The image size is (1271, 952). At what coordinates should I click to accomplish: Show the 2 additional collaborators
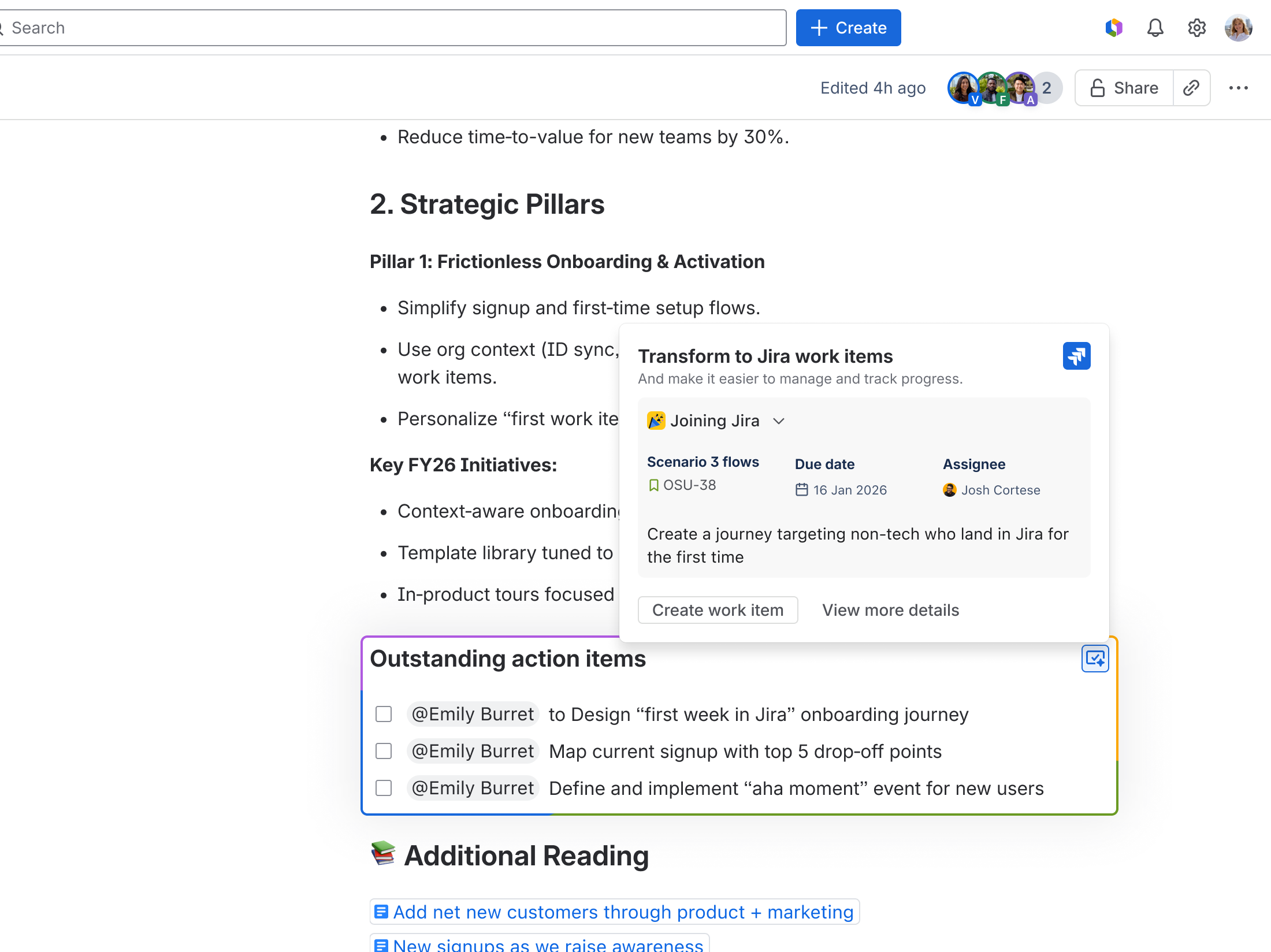tap(1048, 88)
